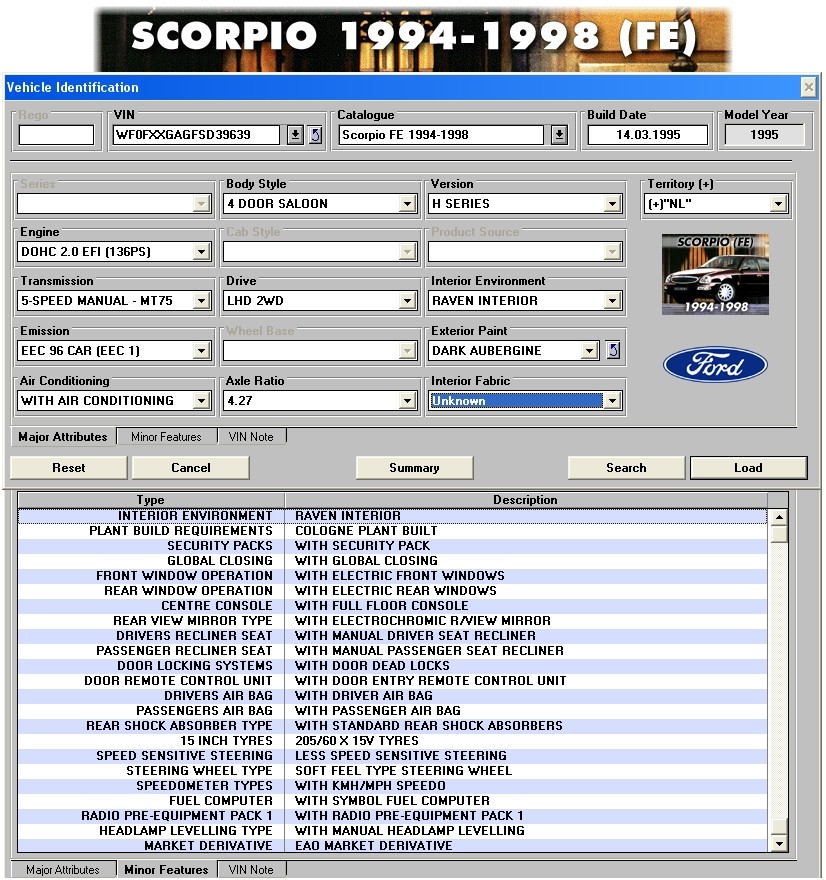Image resolution: width=826 pixels, height=880 pixels.
Task: Click the Scorpio FE car thumbnail
Action: point(715,274)
